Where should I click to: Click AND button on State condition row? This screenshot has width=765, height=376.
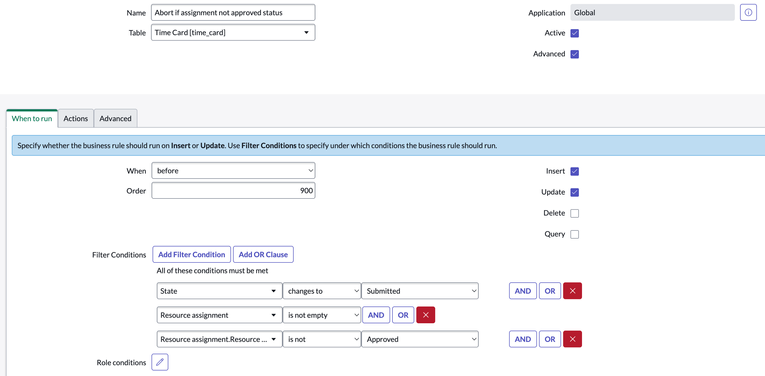[x=523, y=291]
